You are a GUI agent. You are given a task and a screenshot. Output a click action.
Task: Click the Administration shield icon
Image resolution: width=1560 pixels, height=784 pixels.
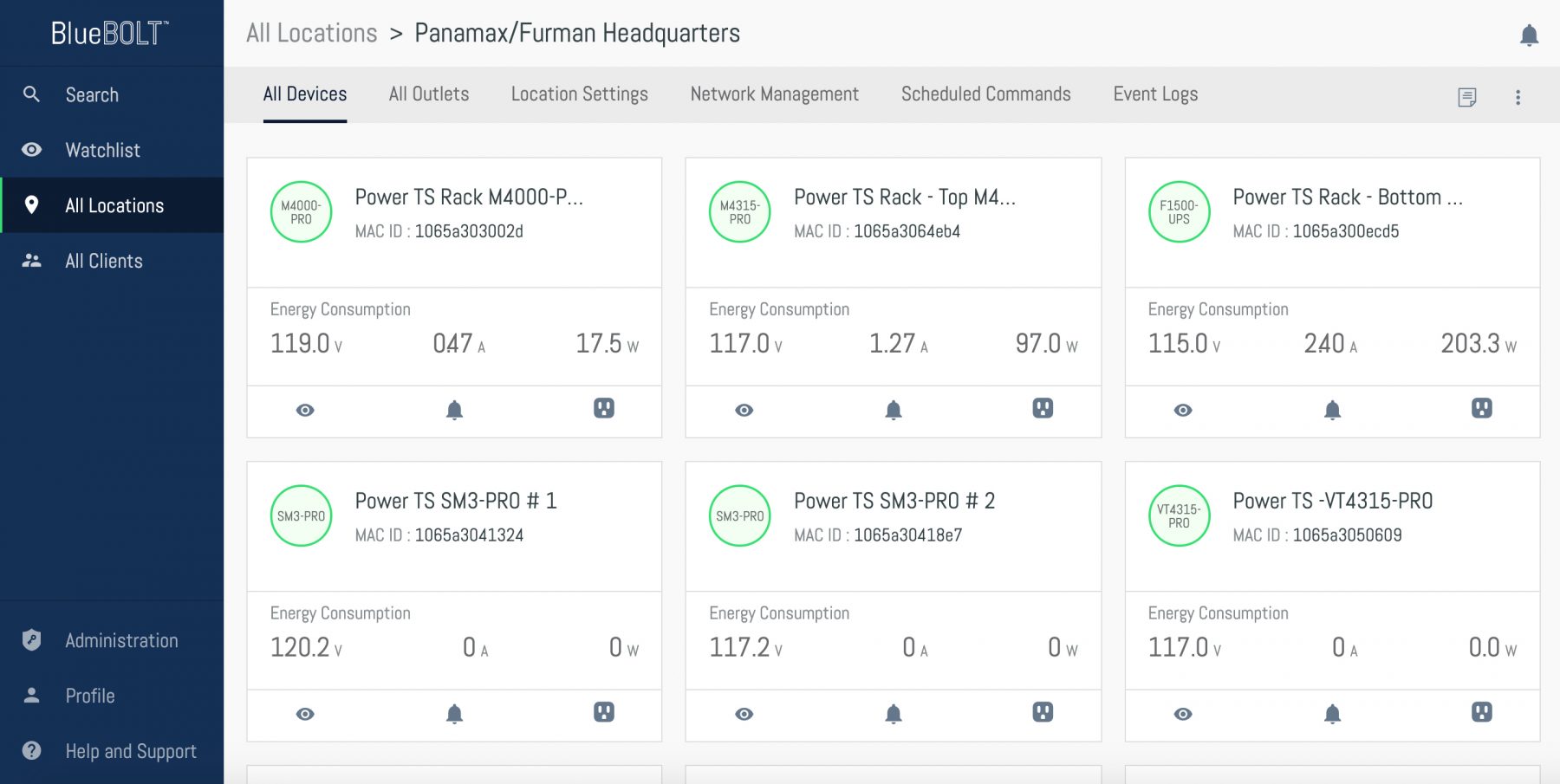click(31, 640)
